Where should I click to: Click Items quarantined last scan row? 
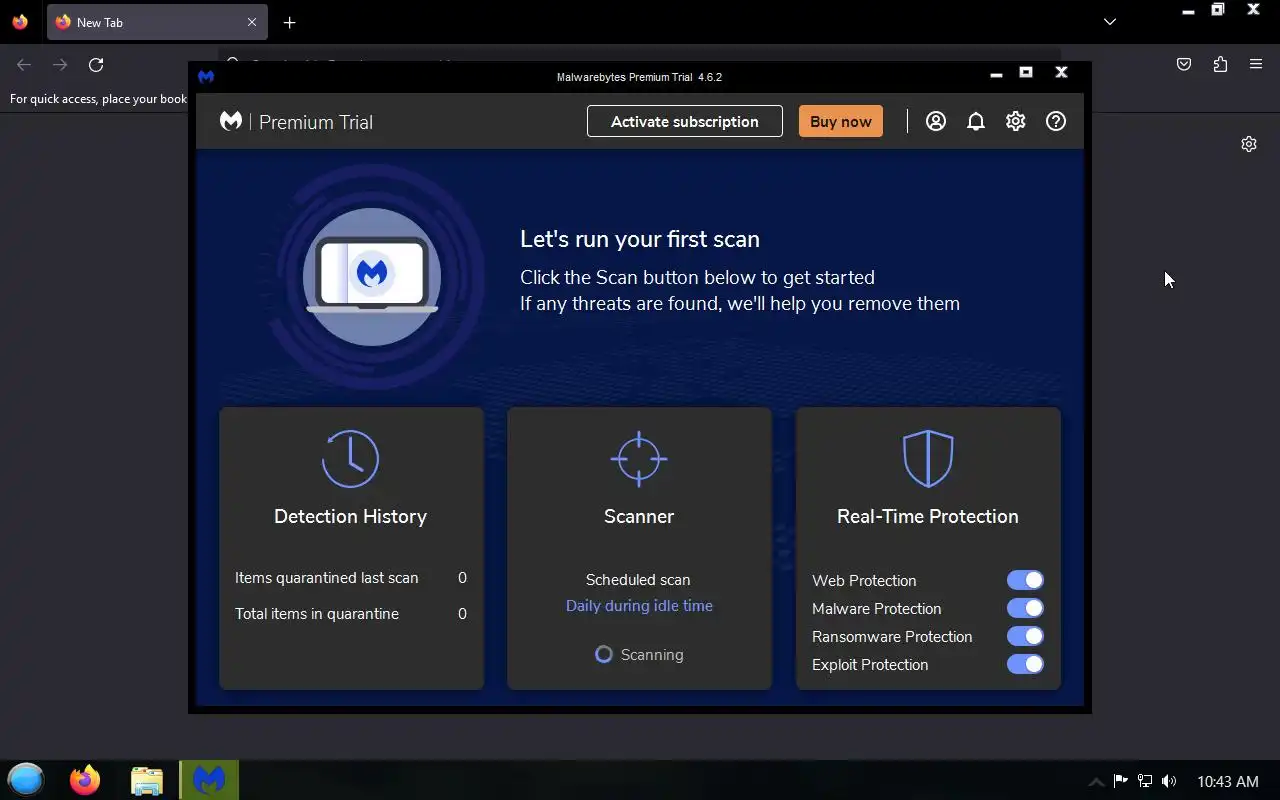point(351,578)
